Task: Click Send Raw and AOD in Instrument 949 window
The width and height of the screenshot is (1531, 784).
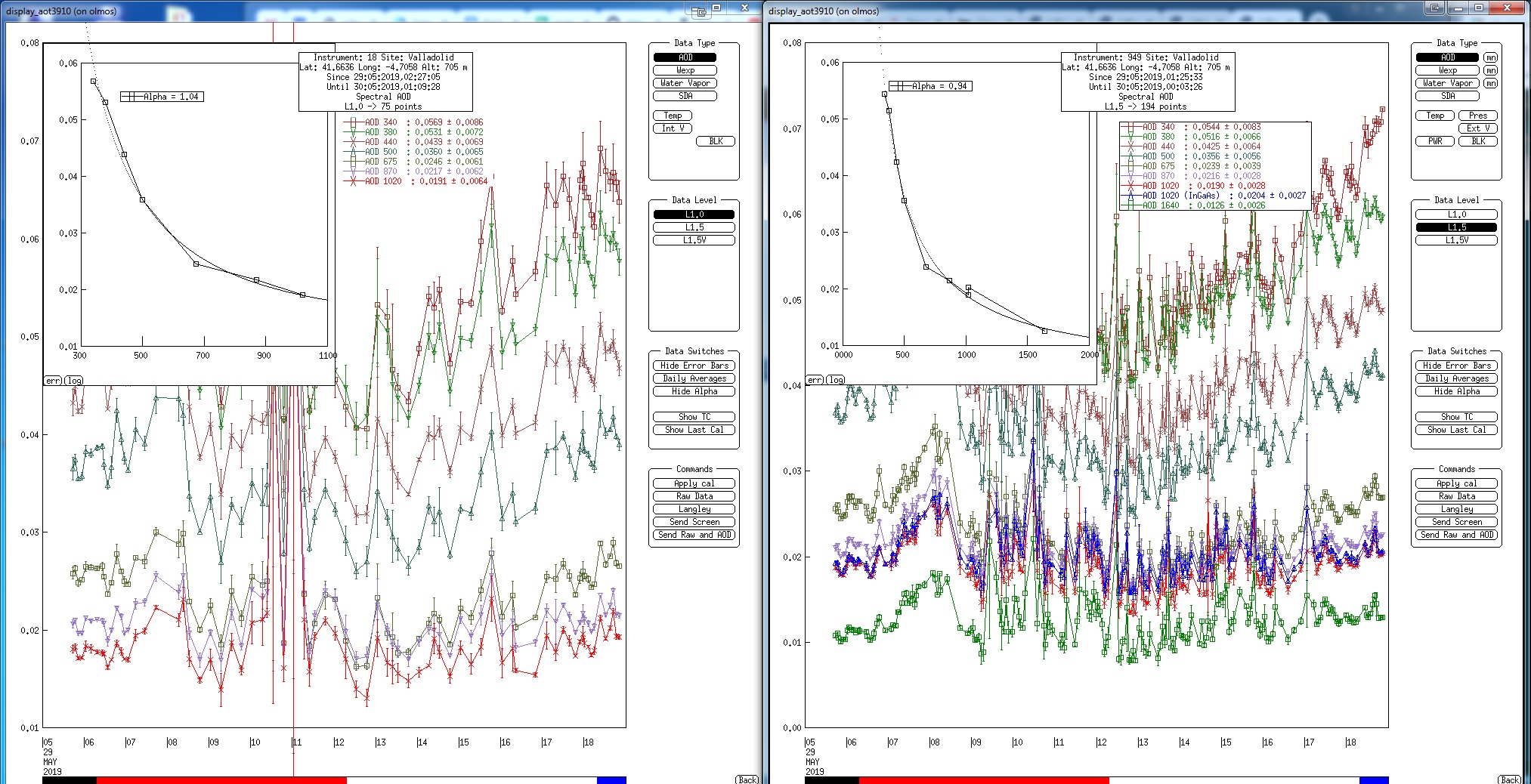Action: 1457,535
